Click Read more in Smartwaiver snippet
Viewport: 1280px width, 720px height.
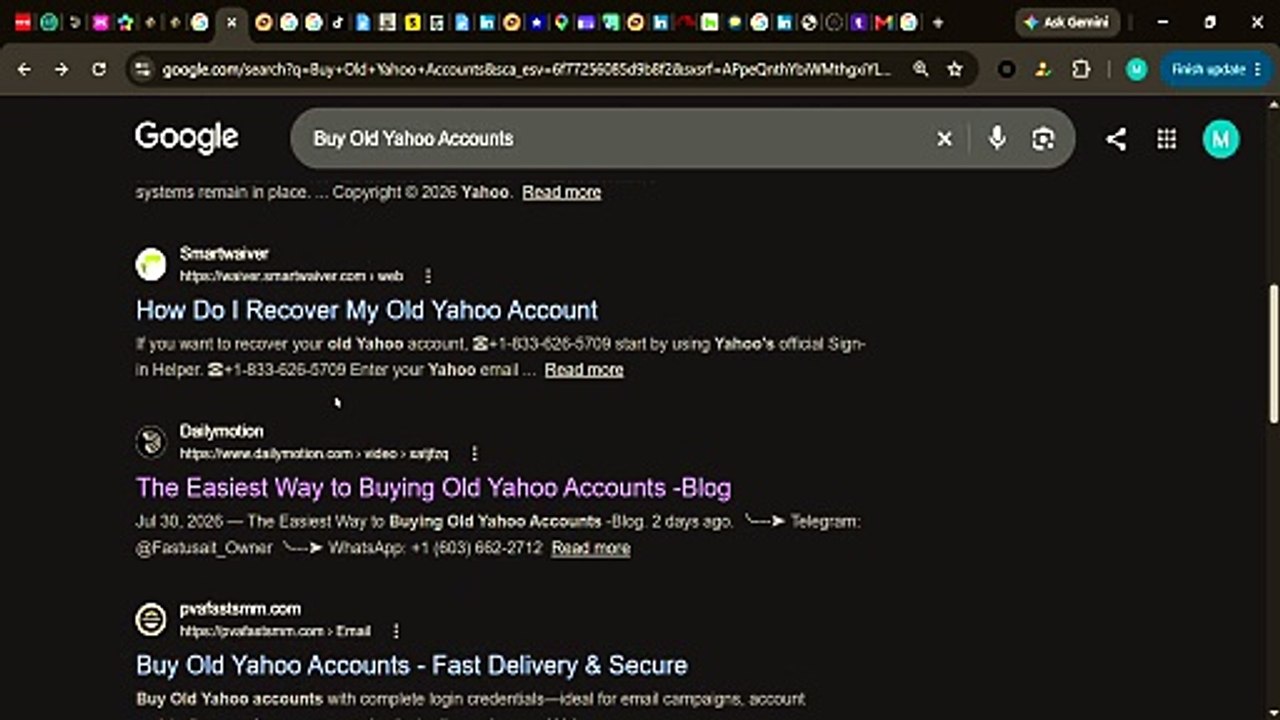coord(584,370)
